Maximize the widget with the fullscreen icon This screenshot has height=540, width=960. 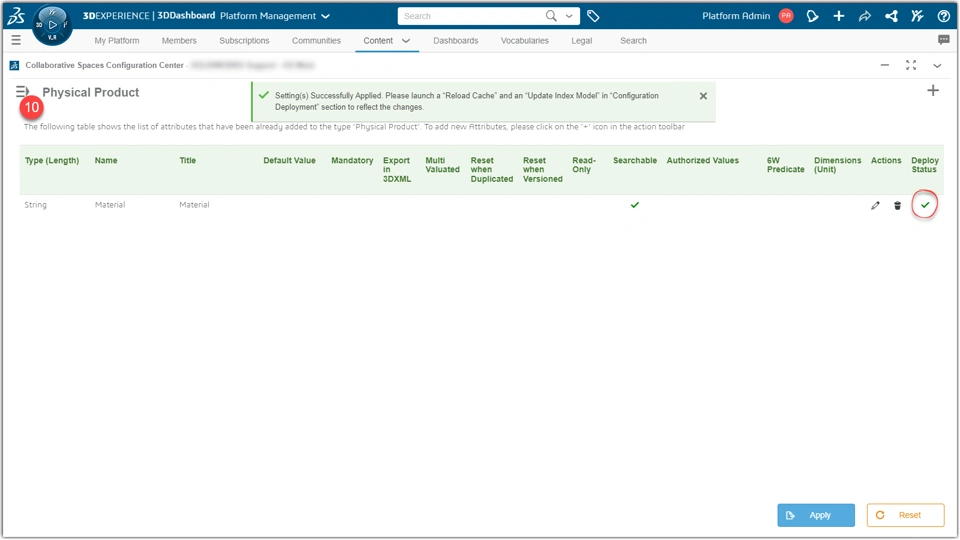pos(911,65)
